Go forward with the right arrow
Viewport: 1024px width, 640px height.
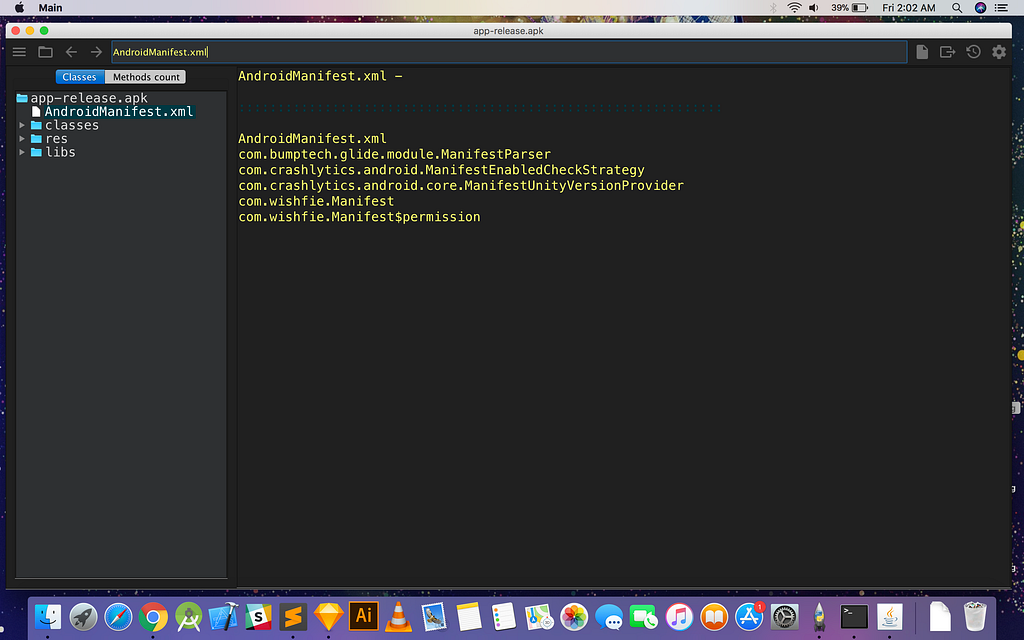pos(96,52)
